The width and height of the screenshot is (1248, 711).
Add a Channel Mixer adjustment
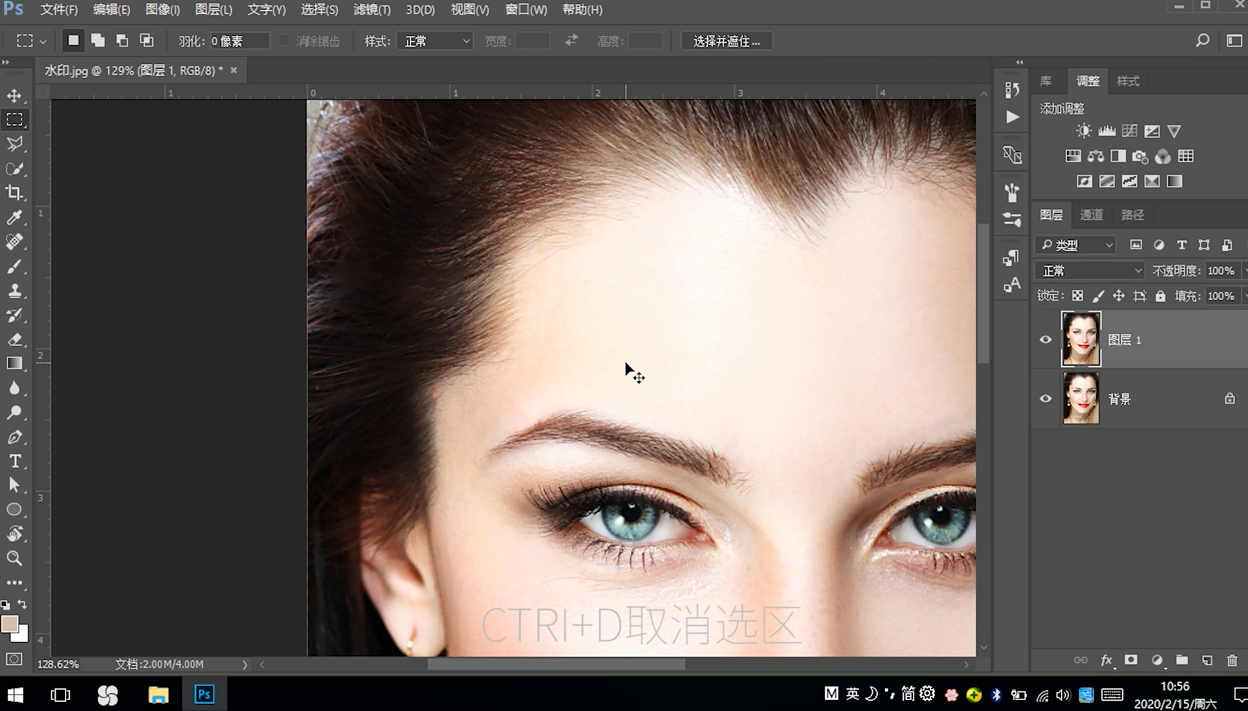1162,156
